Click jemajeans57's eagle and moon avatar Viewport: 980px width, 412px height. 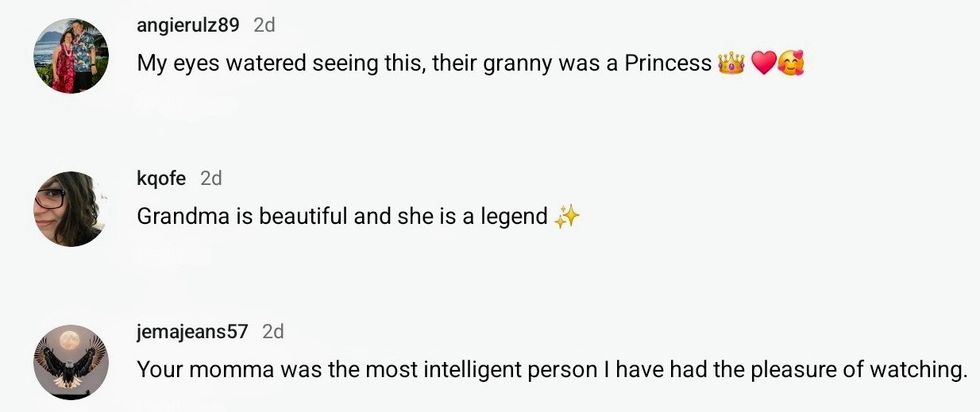click(x=70, y=361)
